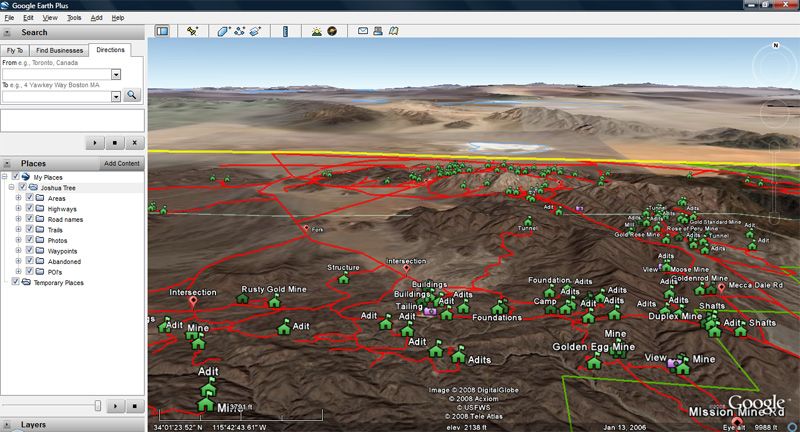Screen dimensions: 800x432
Task: Adjust the Places panel opacity slider
Action: (97, 405)
